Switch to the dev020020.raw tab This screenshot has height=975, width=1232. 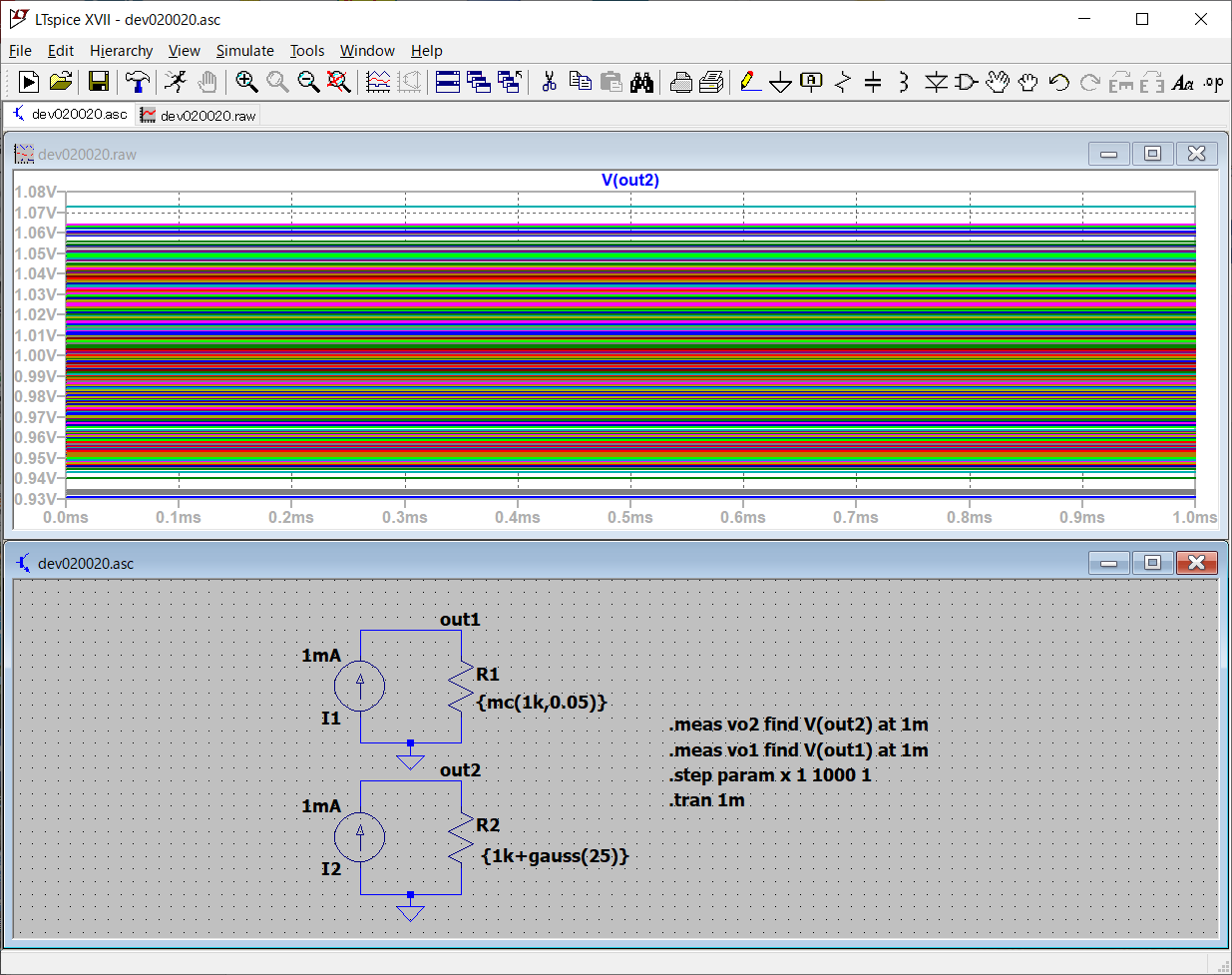(x=199, y=116)
